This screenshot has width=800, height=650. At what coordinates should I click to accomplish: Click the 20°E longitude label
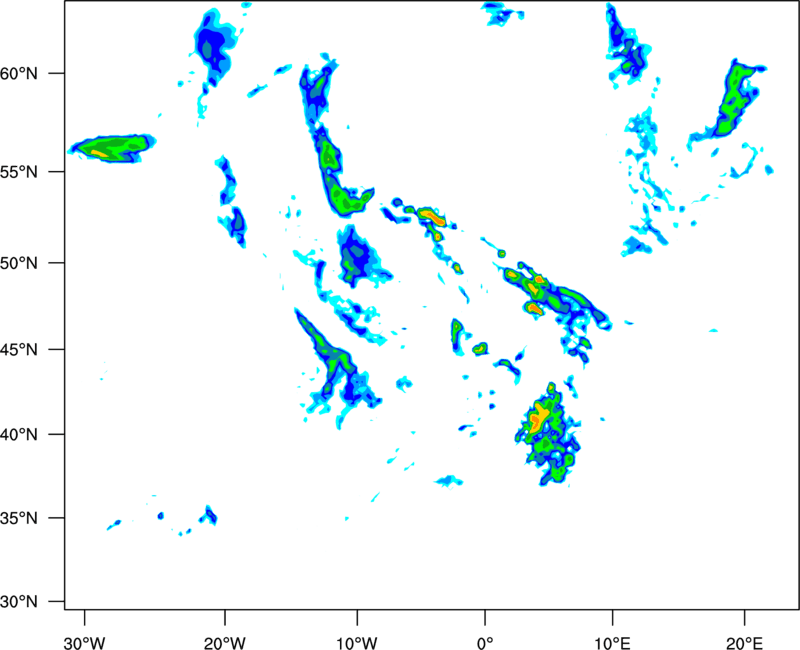click(744, 643)
